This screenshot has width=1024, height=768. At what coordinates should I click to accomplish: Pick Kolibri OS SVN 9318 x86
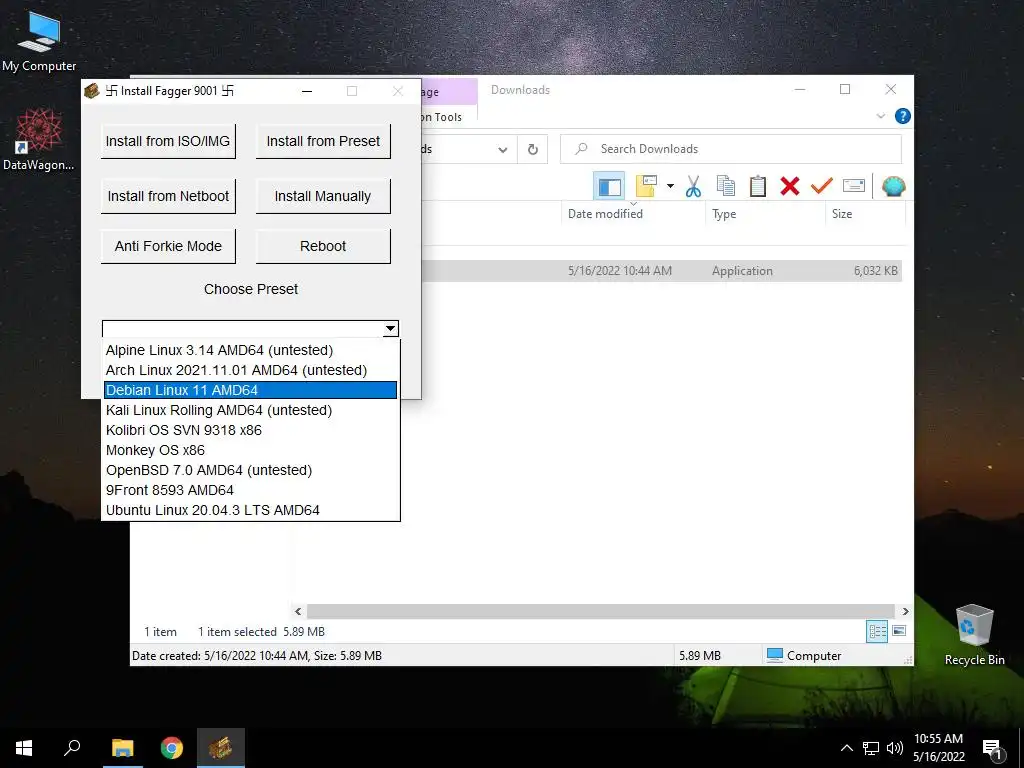click(251, 430)
